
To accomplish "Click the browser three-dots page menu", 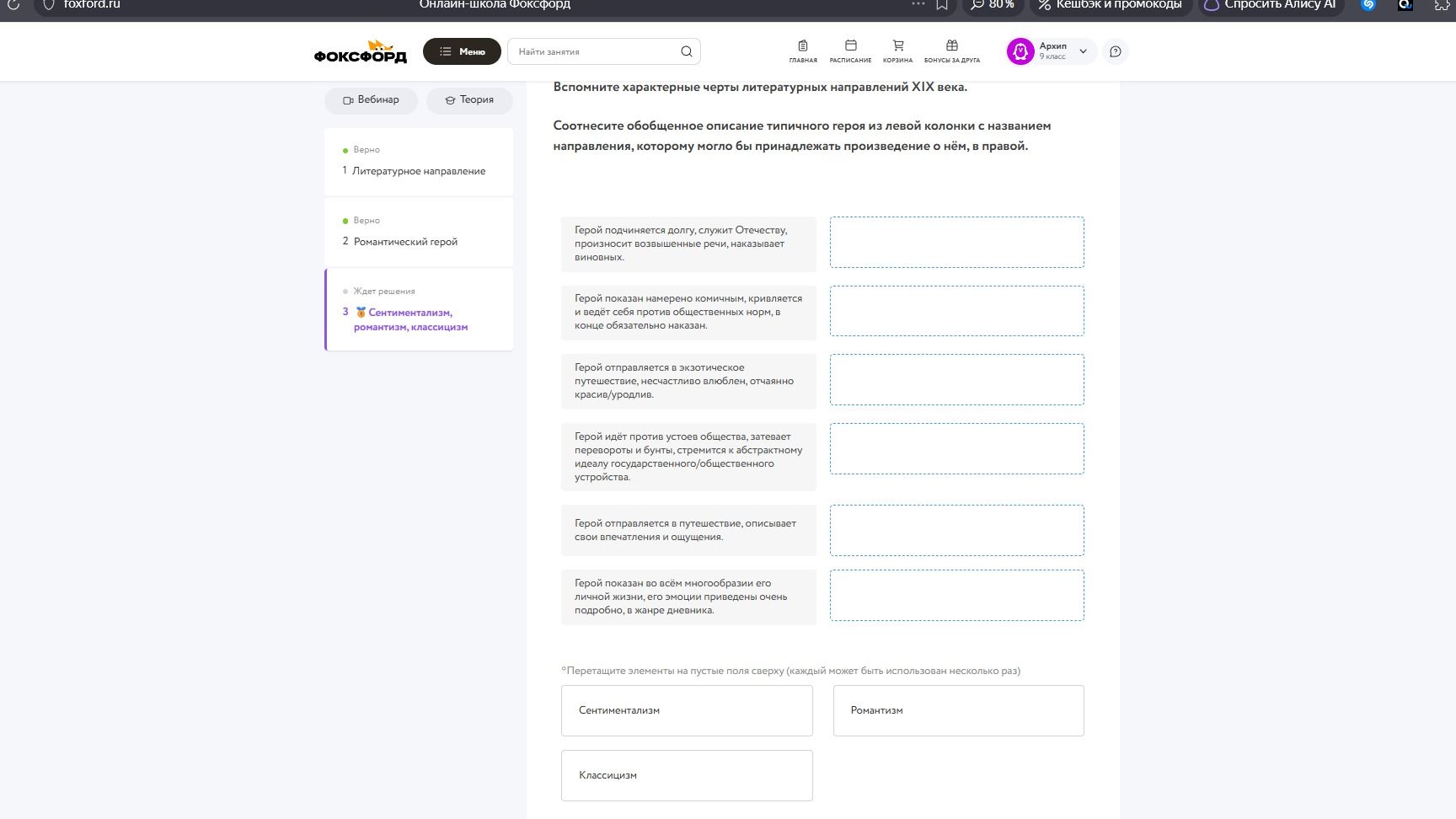I will 918,4.
